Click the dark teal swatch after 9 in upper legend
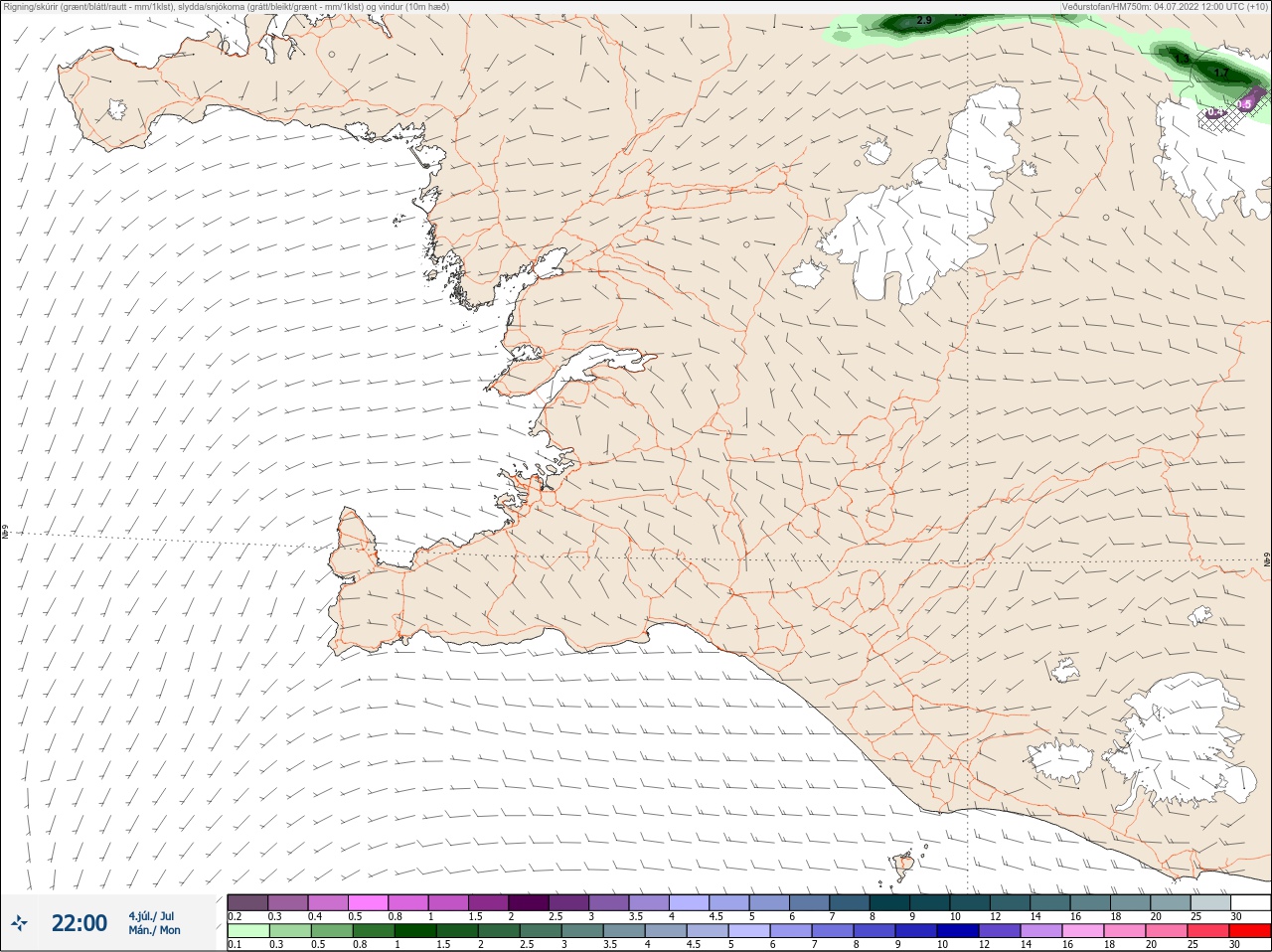The image size is (1272, 952). click(x=929, y=902)
